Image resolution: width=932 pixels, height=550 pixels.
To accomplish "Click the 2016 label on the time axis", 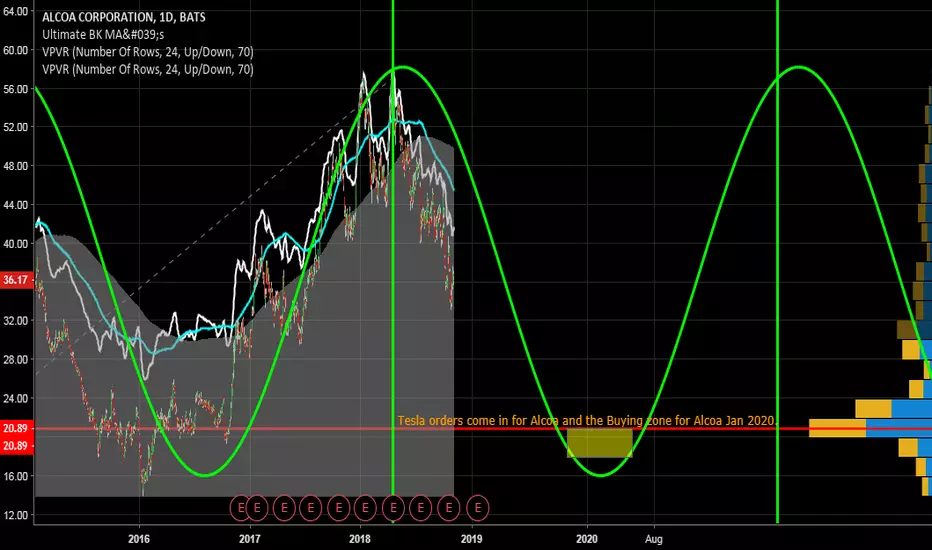I will pos(138,539).
